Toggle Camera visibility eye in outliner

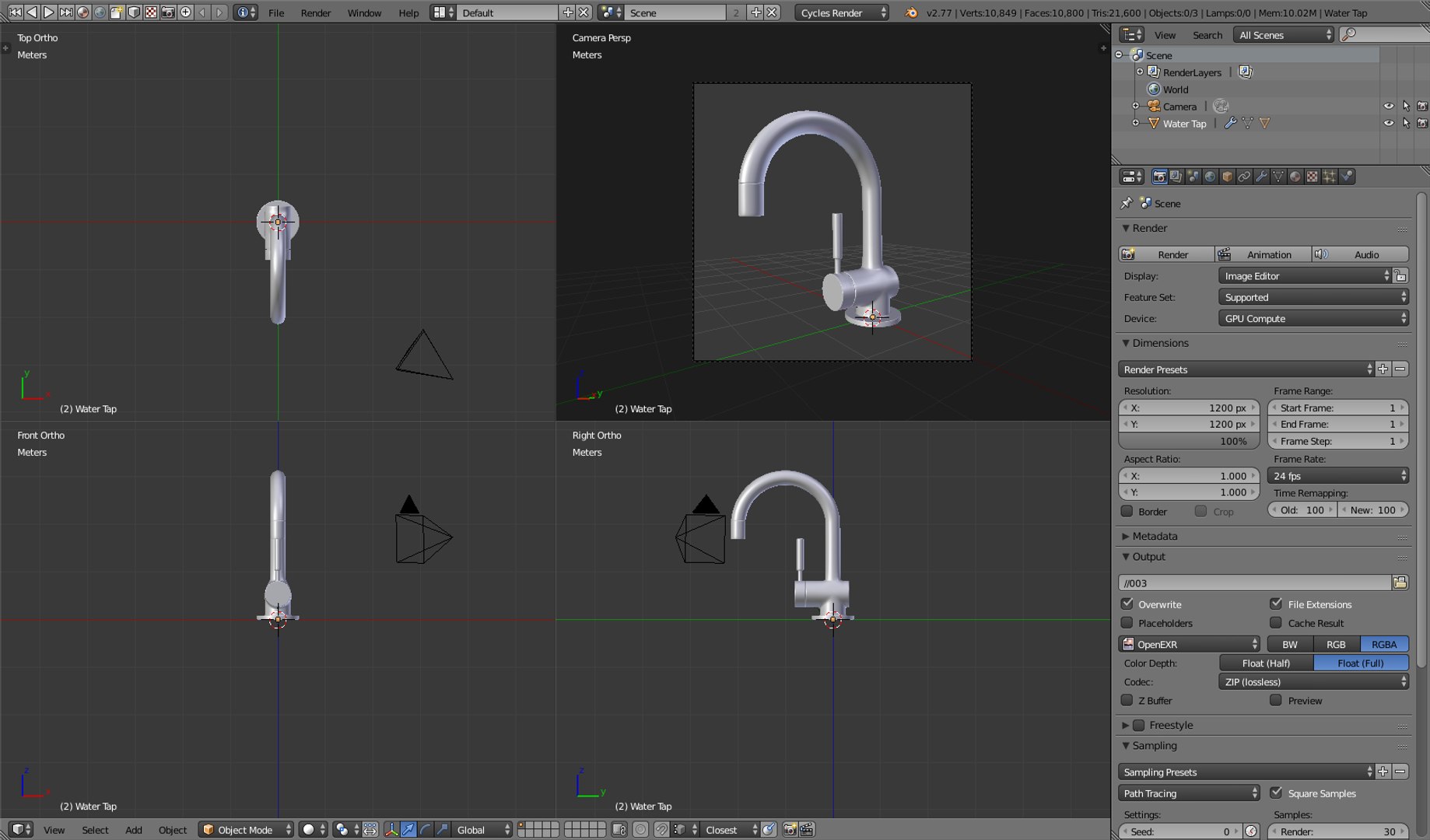(1389, 106)
